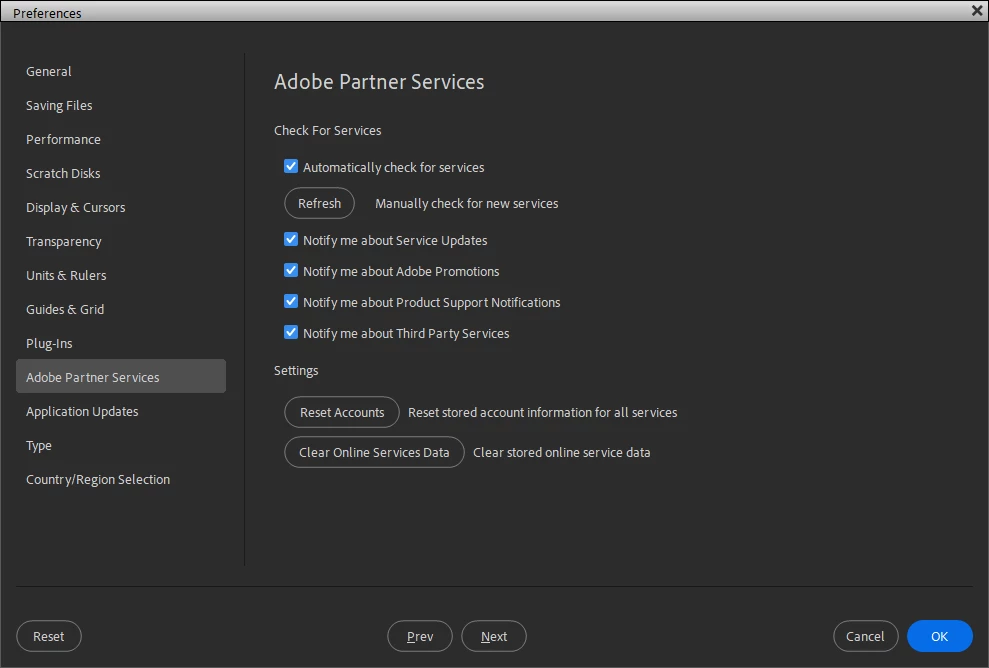Click Clear Online Services Data button
This screenshot has width=989, height=668.
point(374,452)
